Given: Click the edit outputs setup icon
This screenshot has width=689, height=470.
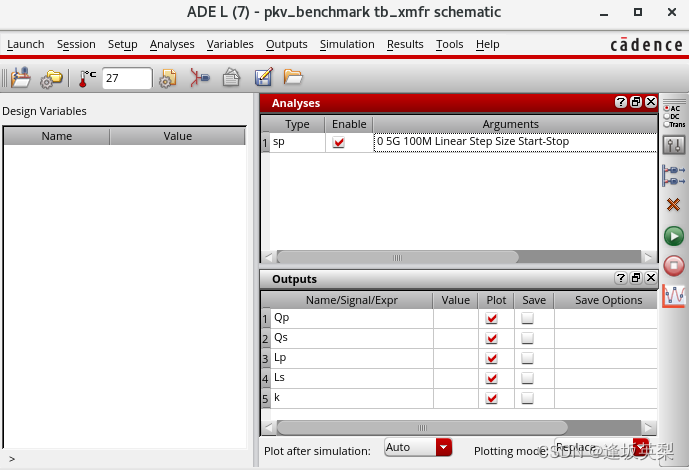Looking at the screenshot, I should (x=264, y=77).
